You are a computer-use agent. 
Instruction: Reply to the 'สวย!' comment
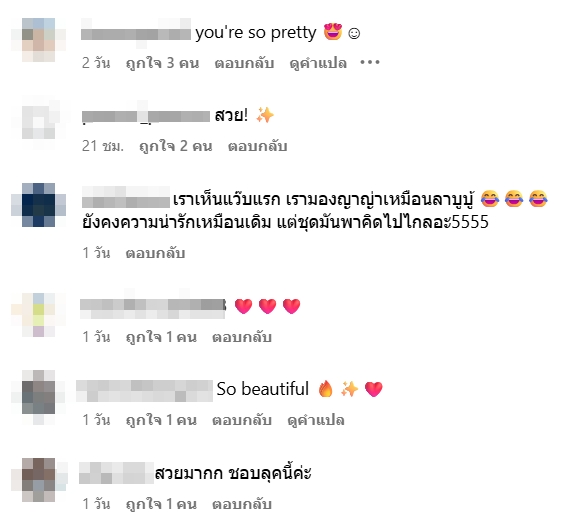pyautogui.click(x=257, y=146)
